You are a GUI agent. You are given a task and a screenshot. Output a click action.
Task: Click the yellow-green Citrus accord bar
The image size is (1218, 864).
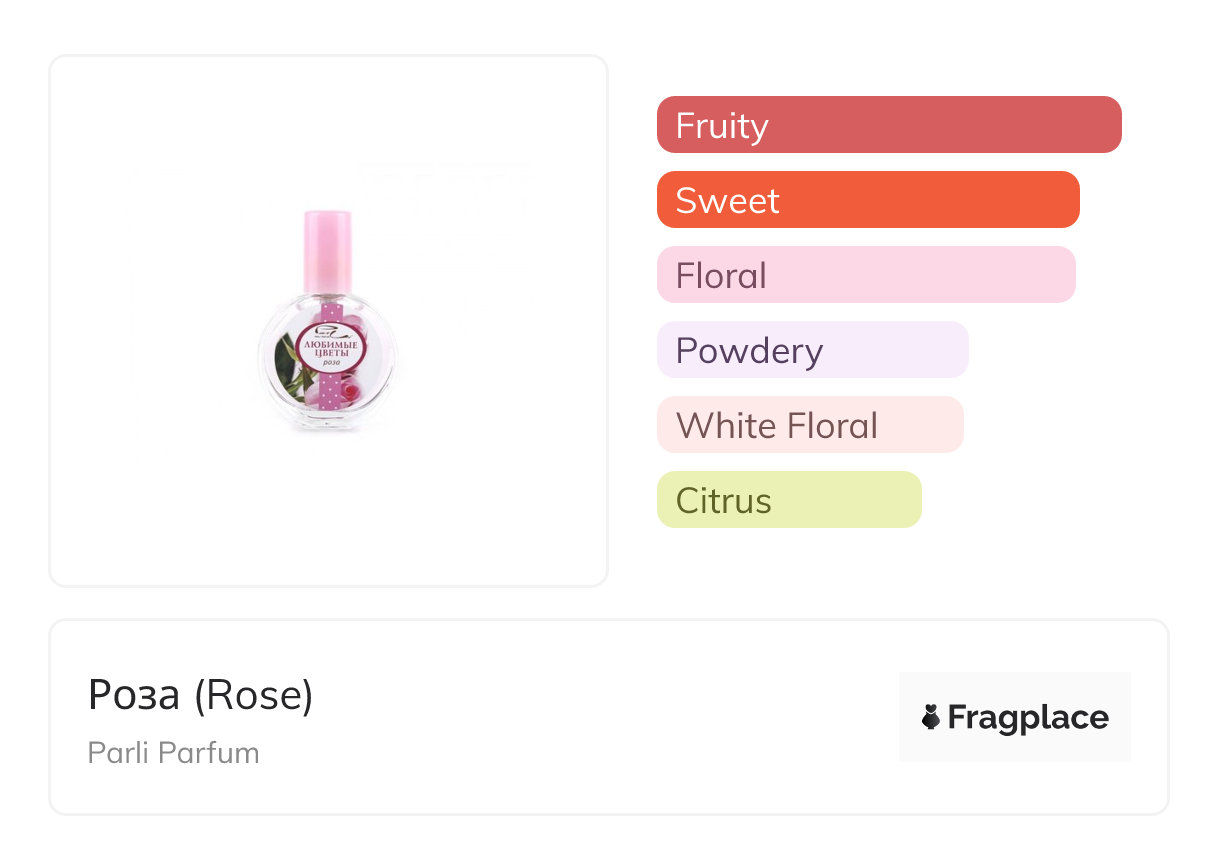click(x=789, y=500)
